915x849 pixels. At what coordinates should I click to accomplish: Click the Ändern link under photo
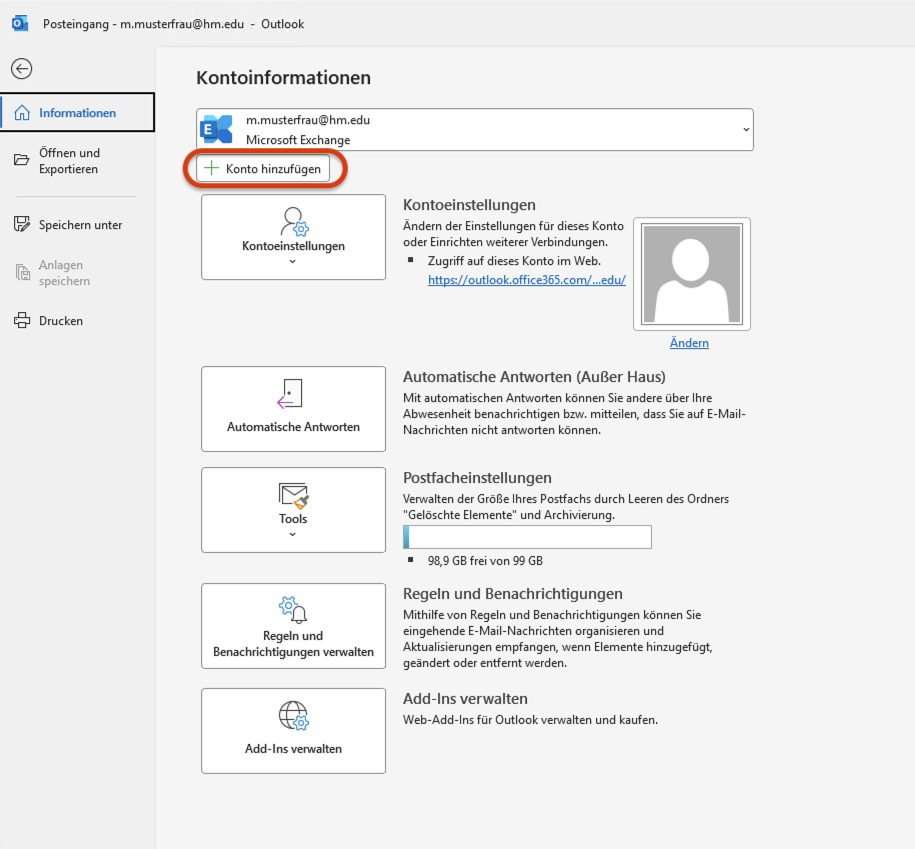[x=689, y=343]
